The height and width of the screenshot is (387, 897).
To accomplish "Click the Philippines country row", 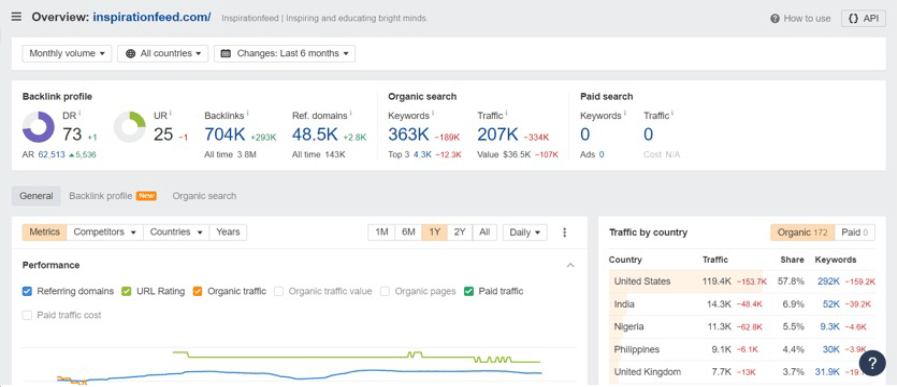I will coord(742,349).
